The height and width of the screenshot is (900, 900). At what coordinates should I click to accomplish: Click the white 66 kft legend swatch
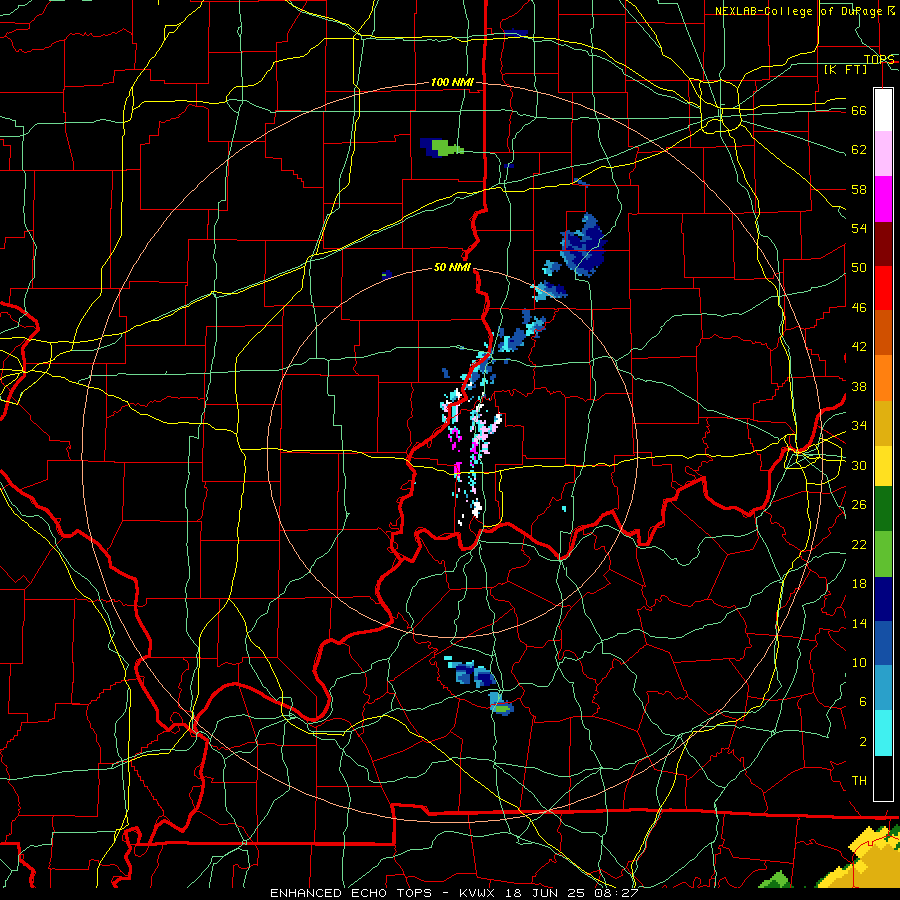[x=883, y=110]
